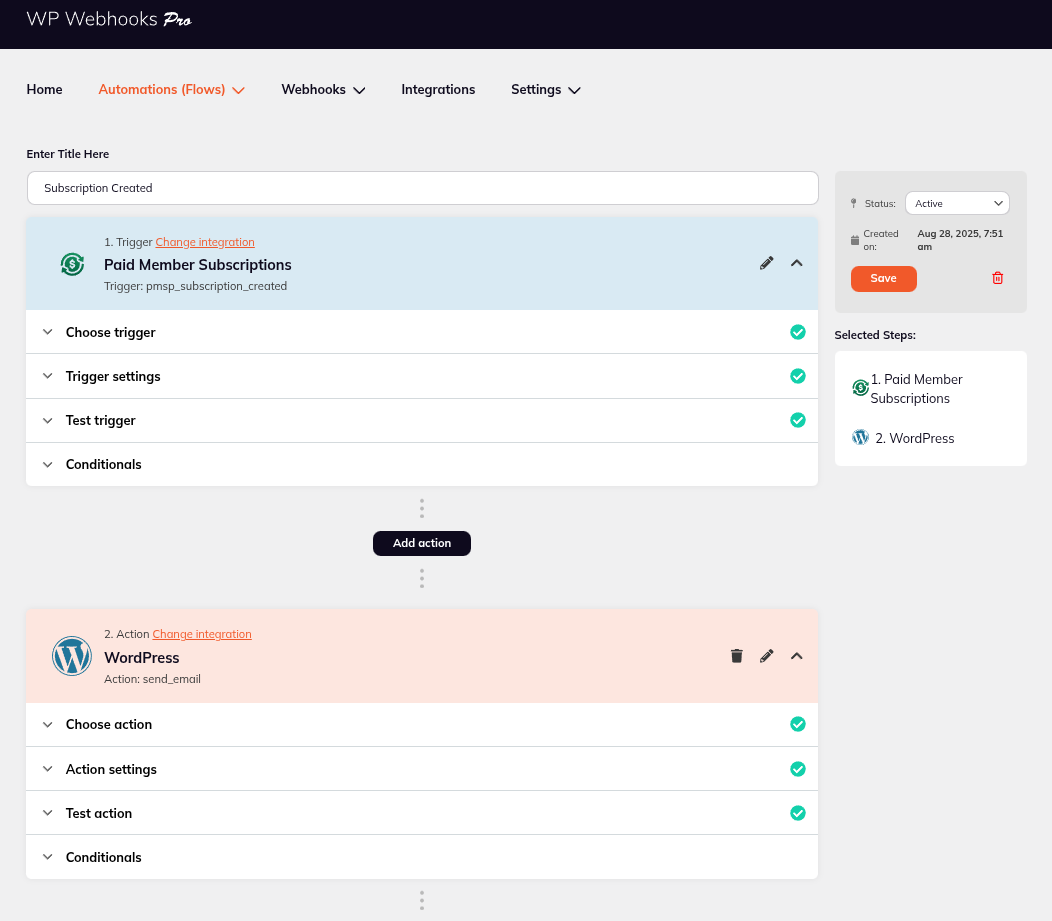Screen dimensions: 1052x921
Task: Expand the WordPress action Conditionals section
Action: click(421, 857)
